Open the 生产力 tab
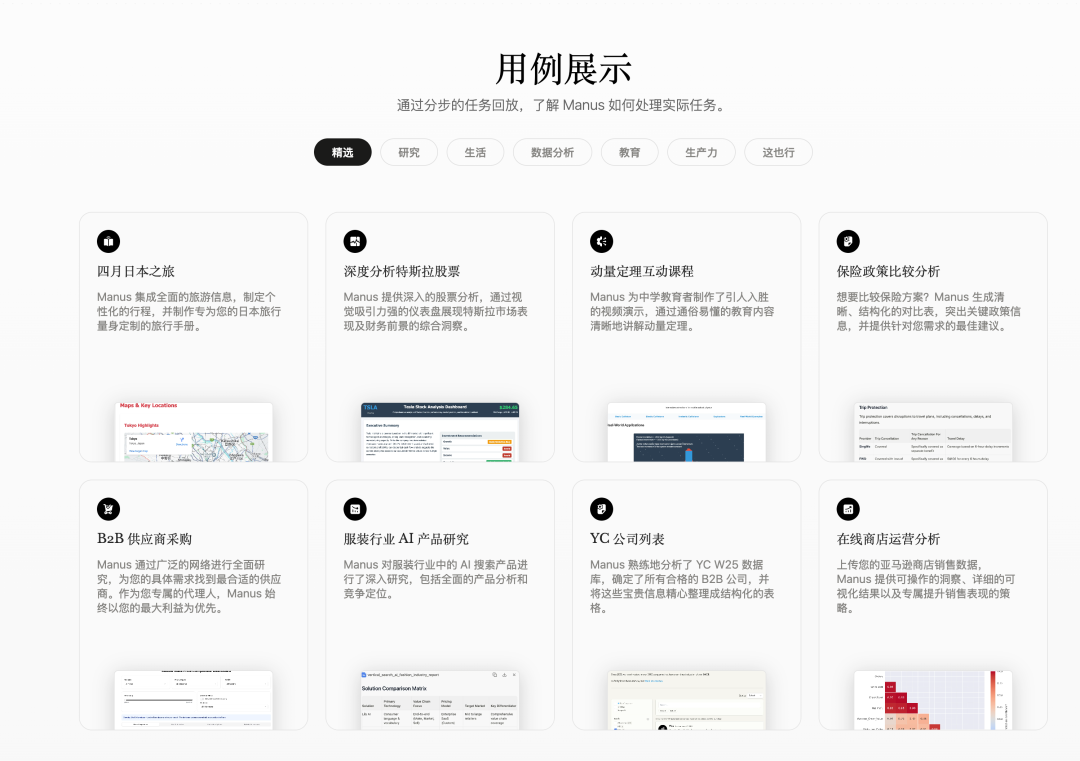Screen dimensions: 1080x761 [700, 152]
